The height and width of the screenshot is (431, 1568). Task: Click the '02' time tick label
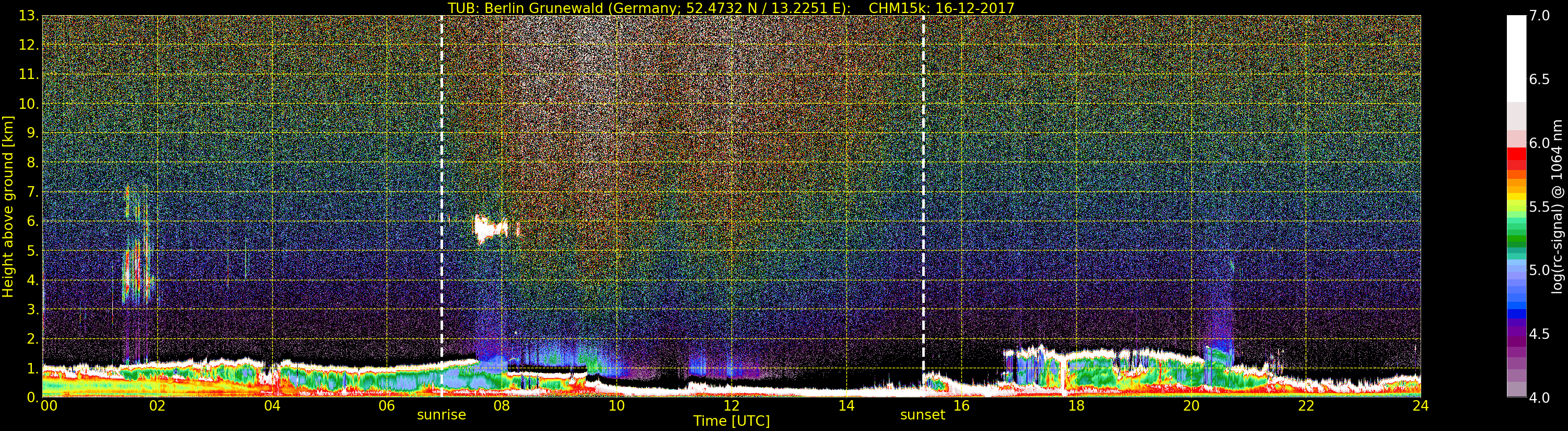tap(157, 406)
